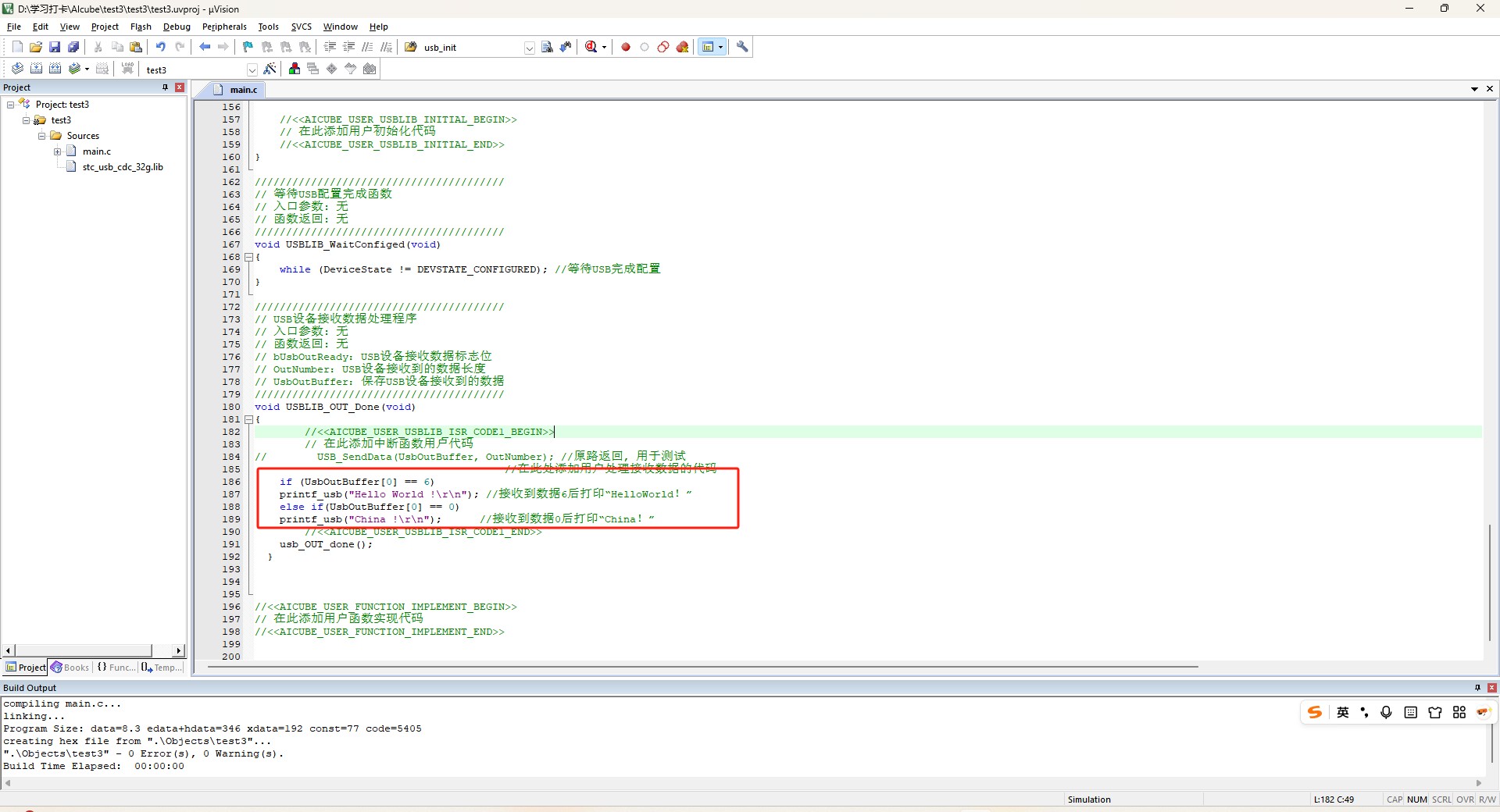Click Manage Project Items colored blocks icon
This screenshot has width=1500, height=812.
click(294, 69)
